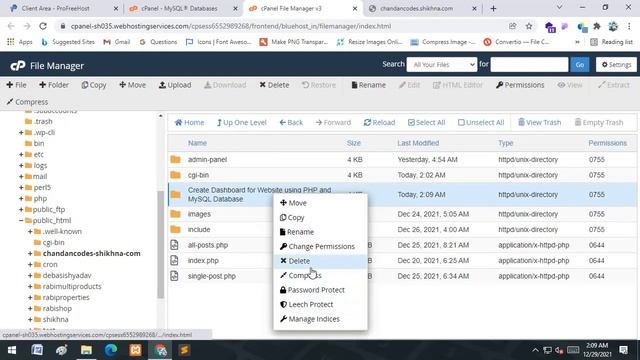Choose Change Permissions in context menu

[x=320, y=247]
